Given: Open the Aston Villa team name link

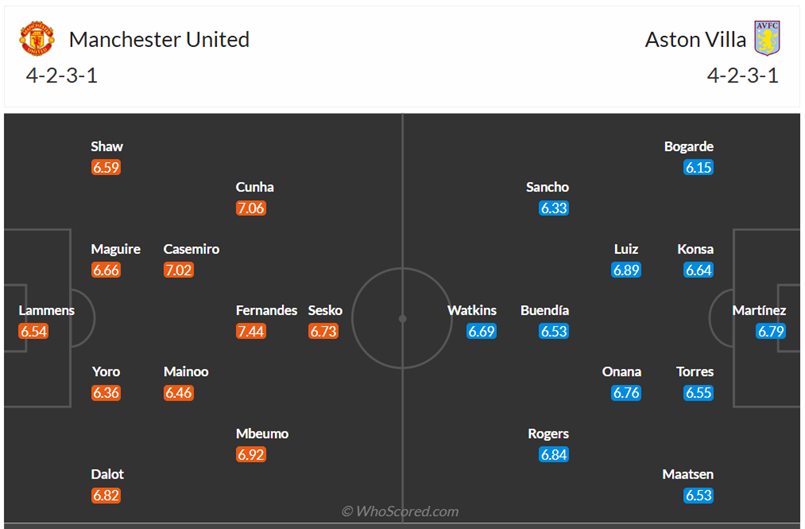Looking at the screenshot, I should [695, 40].
